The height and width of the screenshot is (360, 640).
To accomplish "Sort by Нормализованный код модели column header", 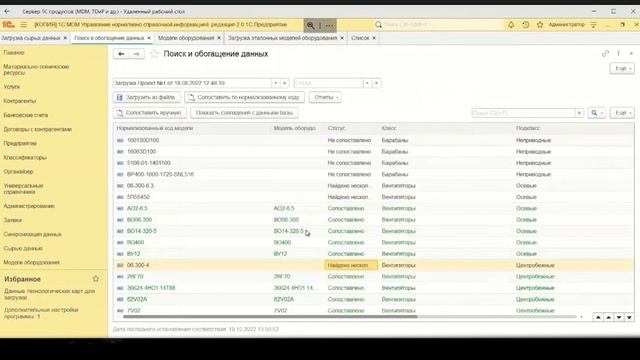I will pos(155,128).
